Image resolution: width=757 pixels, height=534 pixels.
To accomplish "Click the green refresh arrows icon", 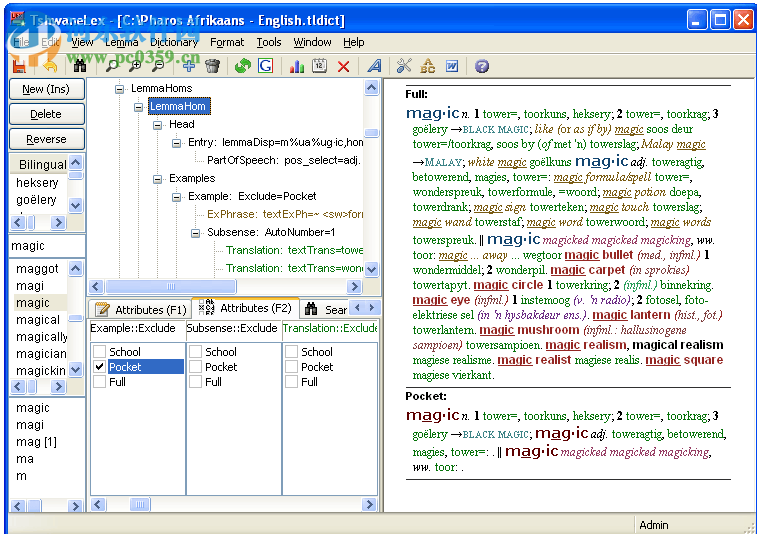I will (242, 66).
